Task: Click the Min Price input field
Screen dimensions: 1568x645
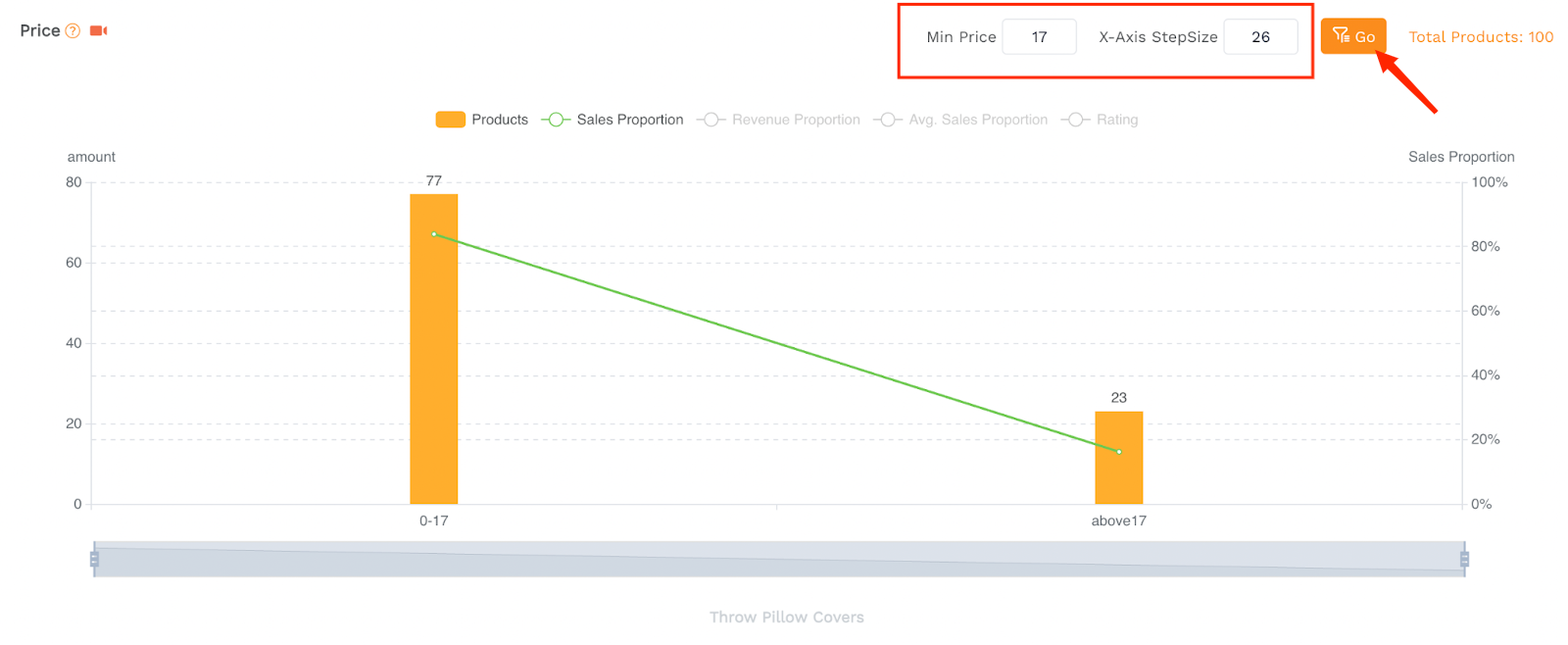Action: click(1039, 37)
